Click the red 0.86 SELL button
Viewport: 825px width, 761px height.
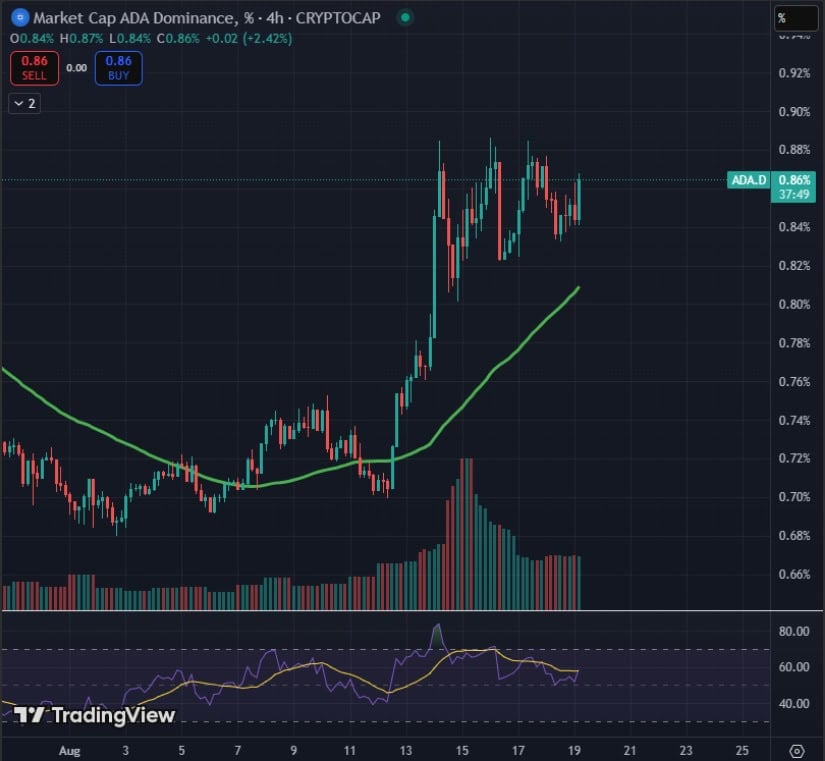(x=34, y=68)
